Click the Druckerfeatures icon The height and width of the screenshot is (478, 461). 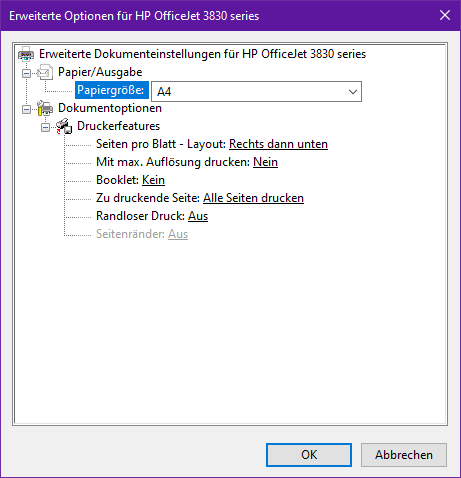(64, 126)
